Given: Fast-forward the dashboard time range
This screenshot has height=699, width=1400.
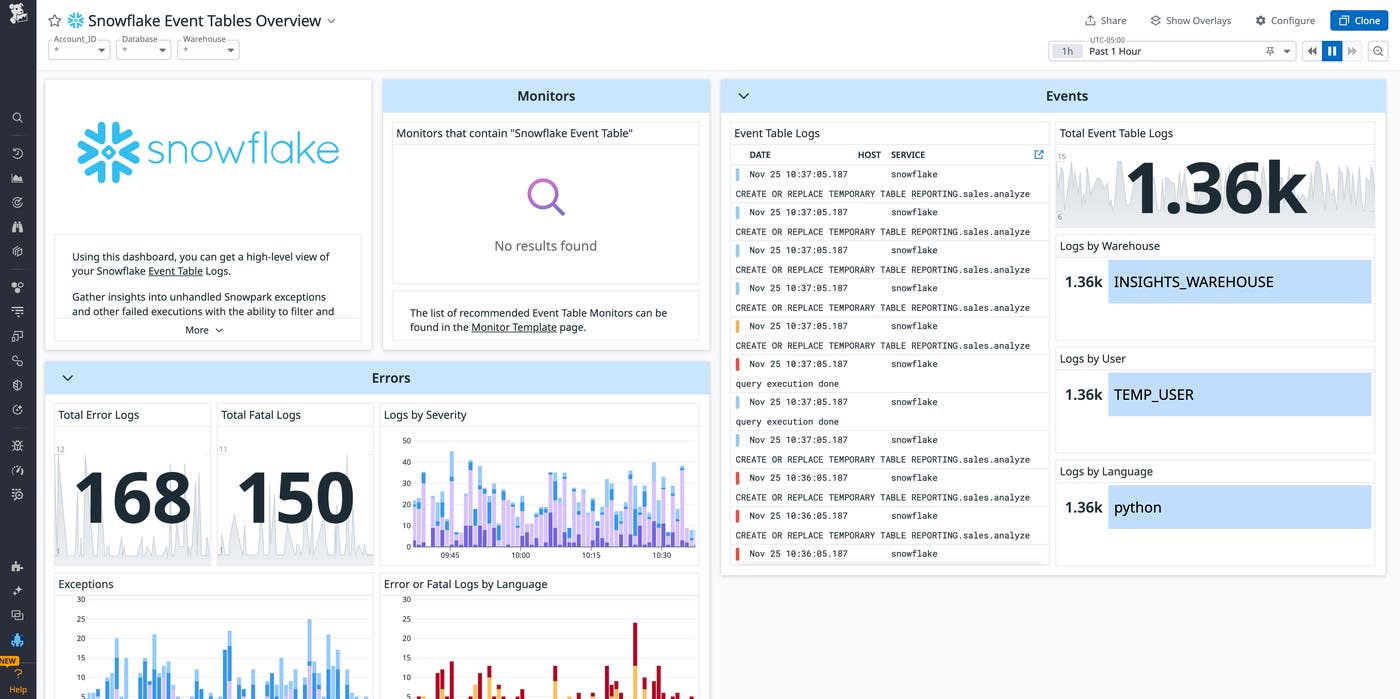Looking at the screenshot, I should [1352, 50].
